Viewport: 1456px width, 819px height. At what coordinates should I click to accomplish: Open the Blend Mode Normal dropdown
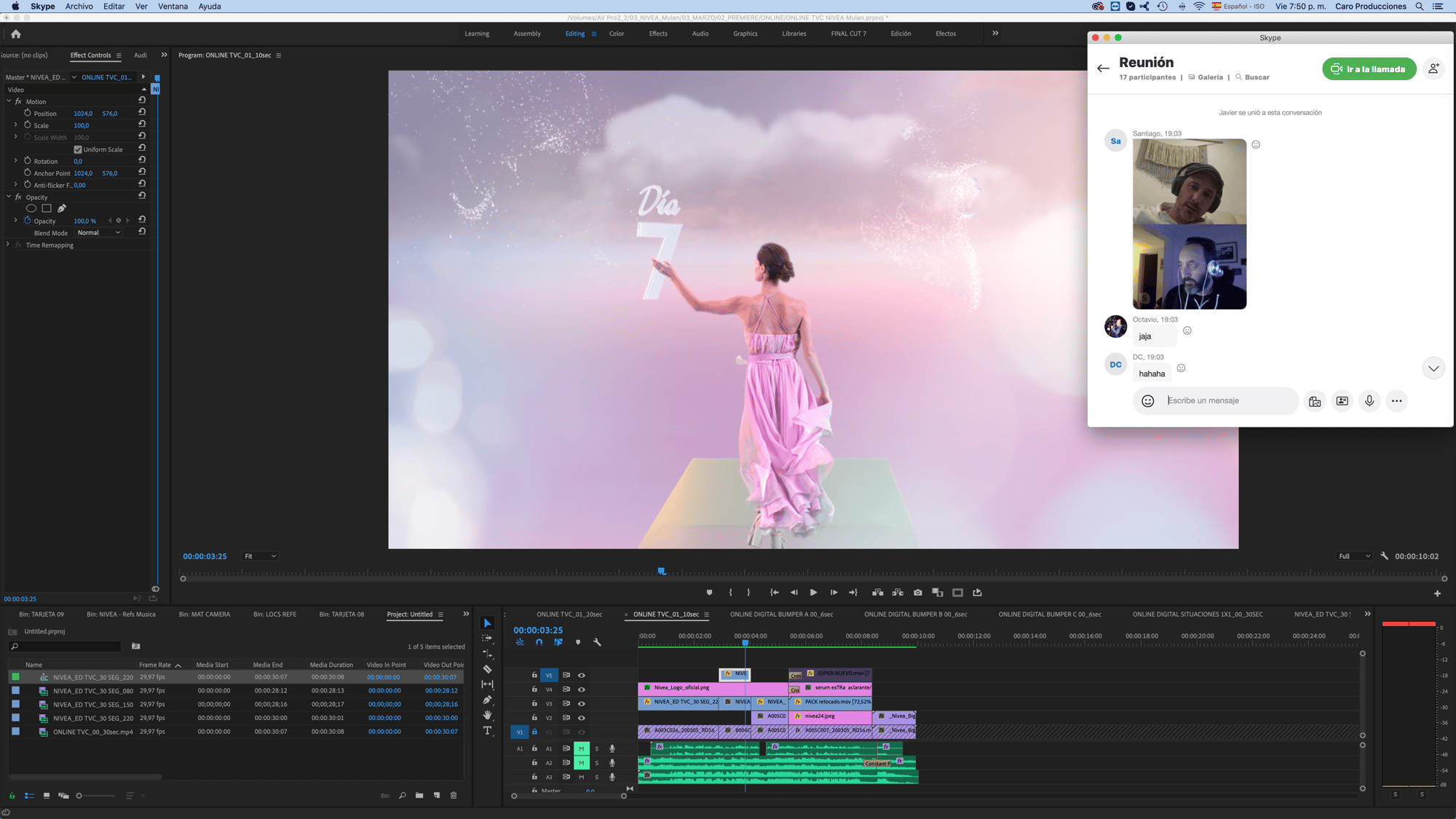click(99, 233)
